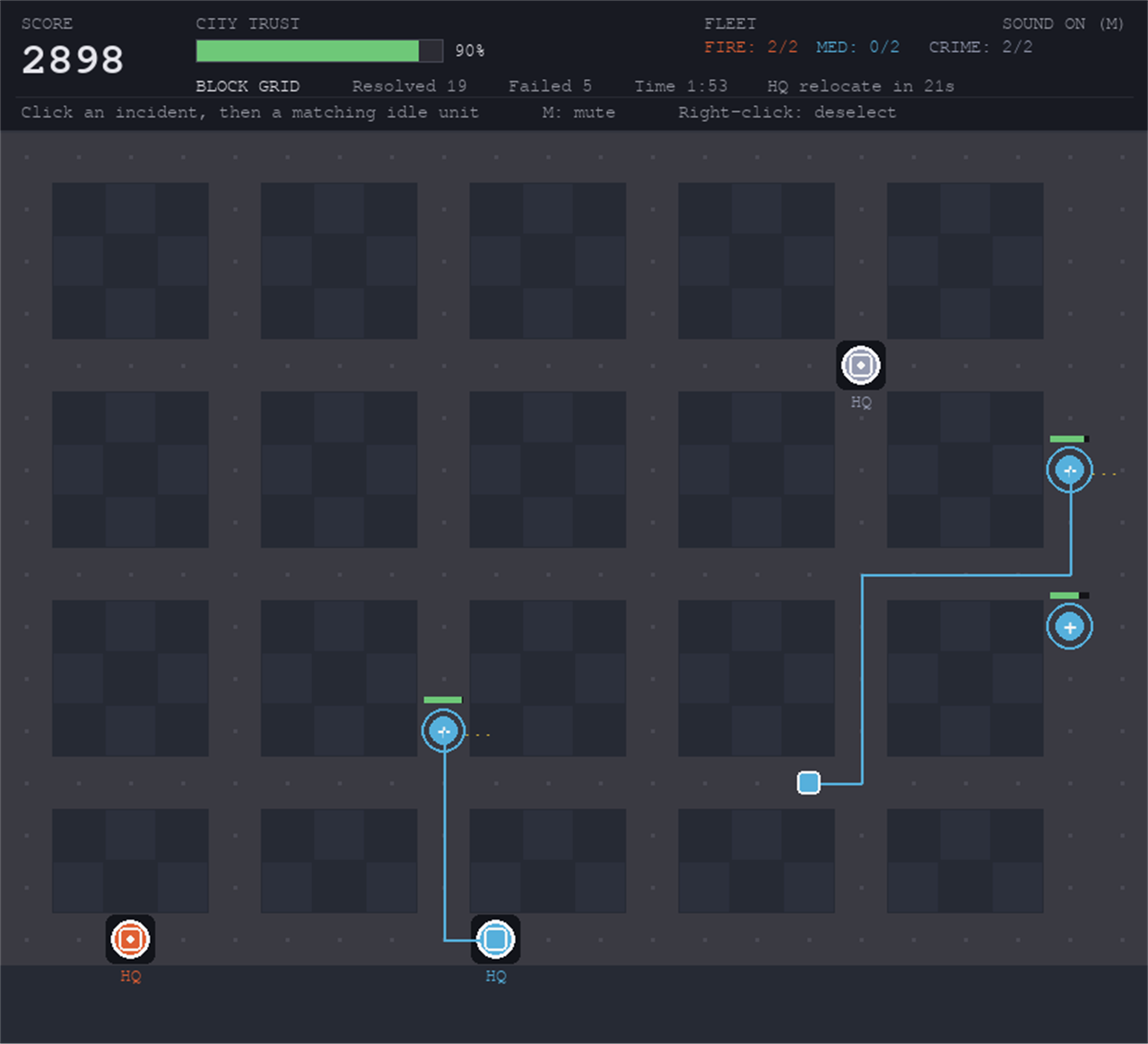The height and width of the screenshot is (1044, 1148).
Task: Select the orange fire HQ station icon
Action: click(x=130, y=939)
